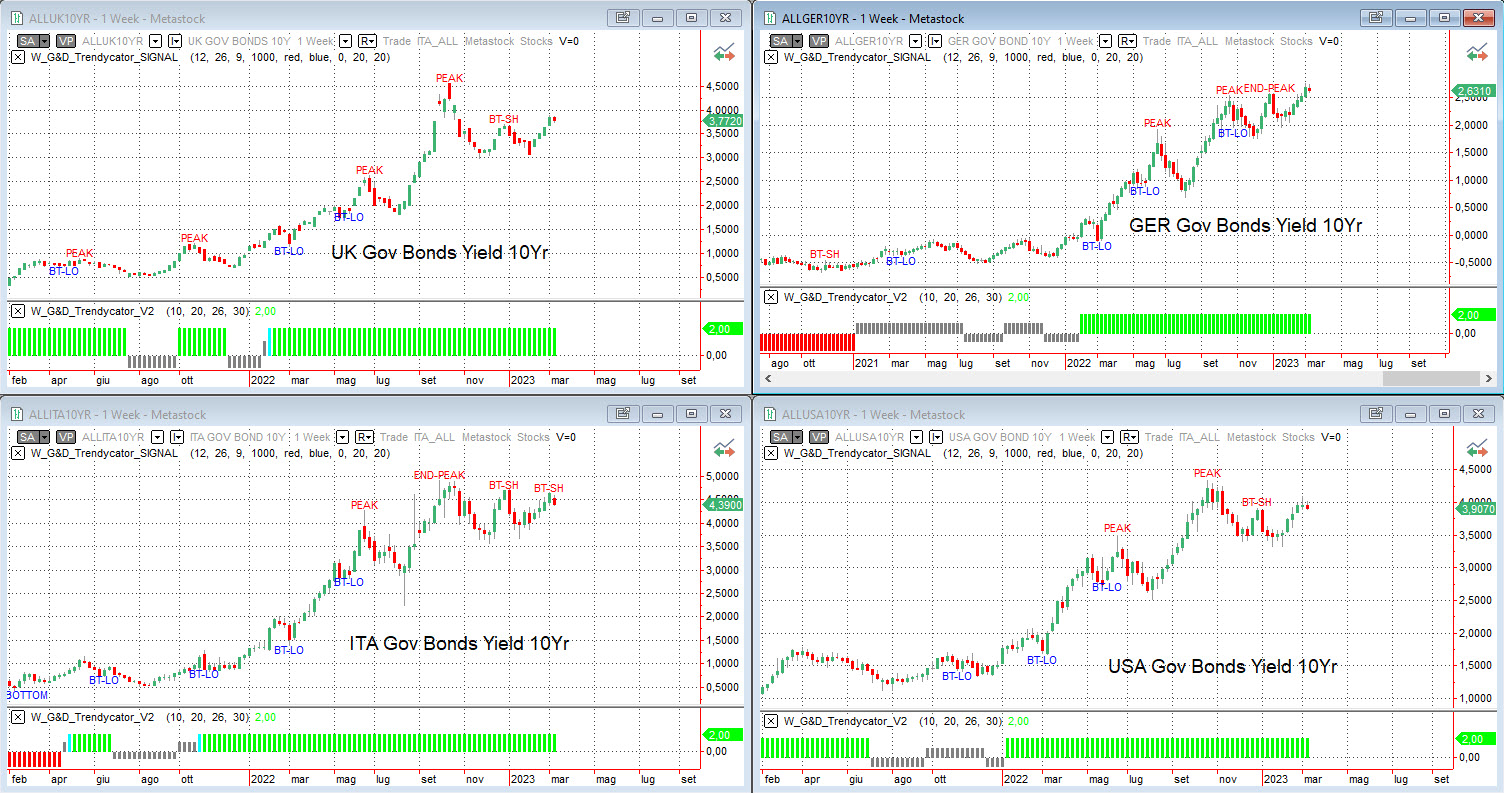Click the 'USA Gov Bonds Yield 10Yr' text label

[x=1222, y=666]
